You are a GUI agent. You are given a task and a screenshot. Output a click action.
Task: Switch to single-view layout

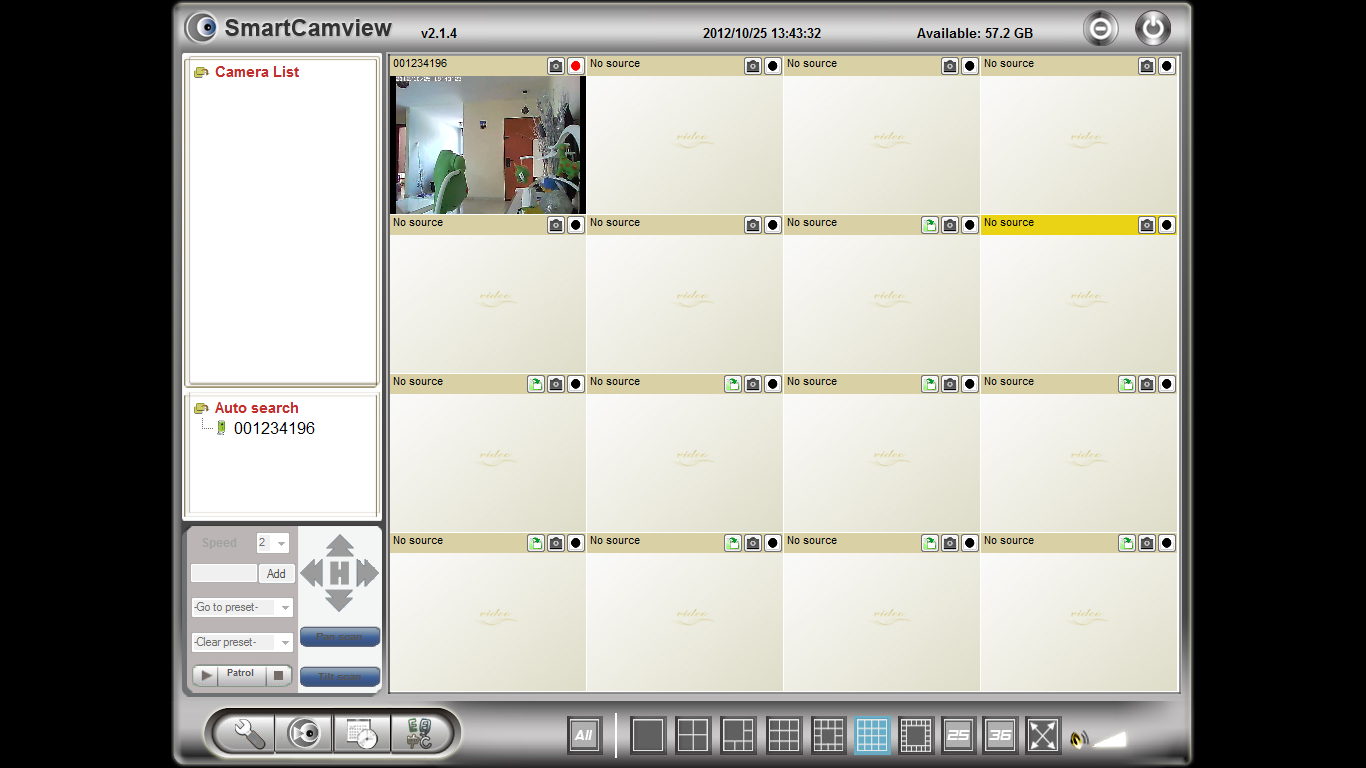(647, 736)
